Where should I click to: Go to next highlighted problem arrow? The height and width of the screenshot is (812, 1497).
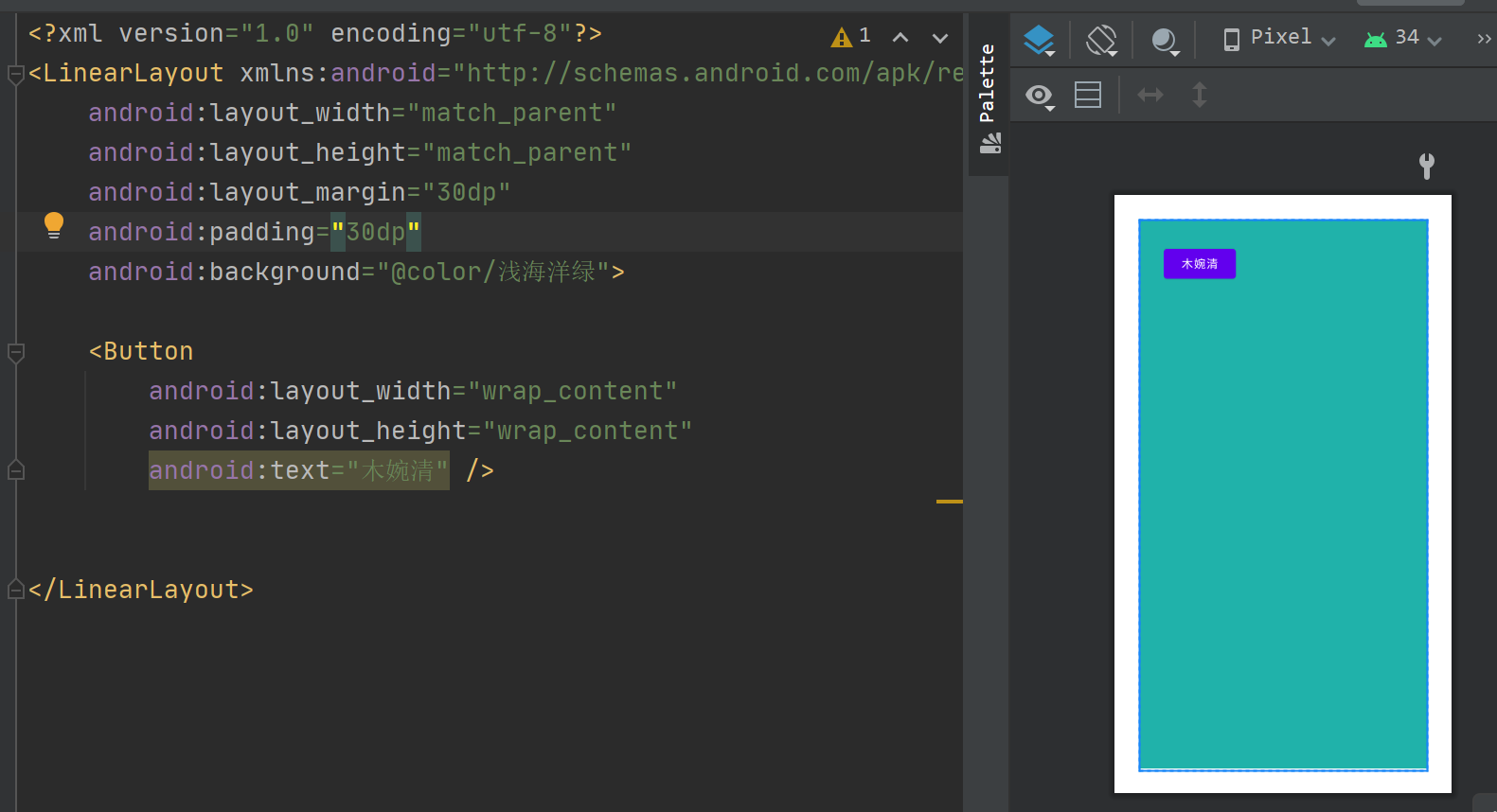(x=940, y=38)
